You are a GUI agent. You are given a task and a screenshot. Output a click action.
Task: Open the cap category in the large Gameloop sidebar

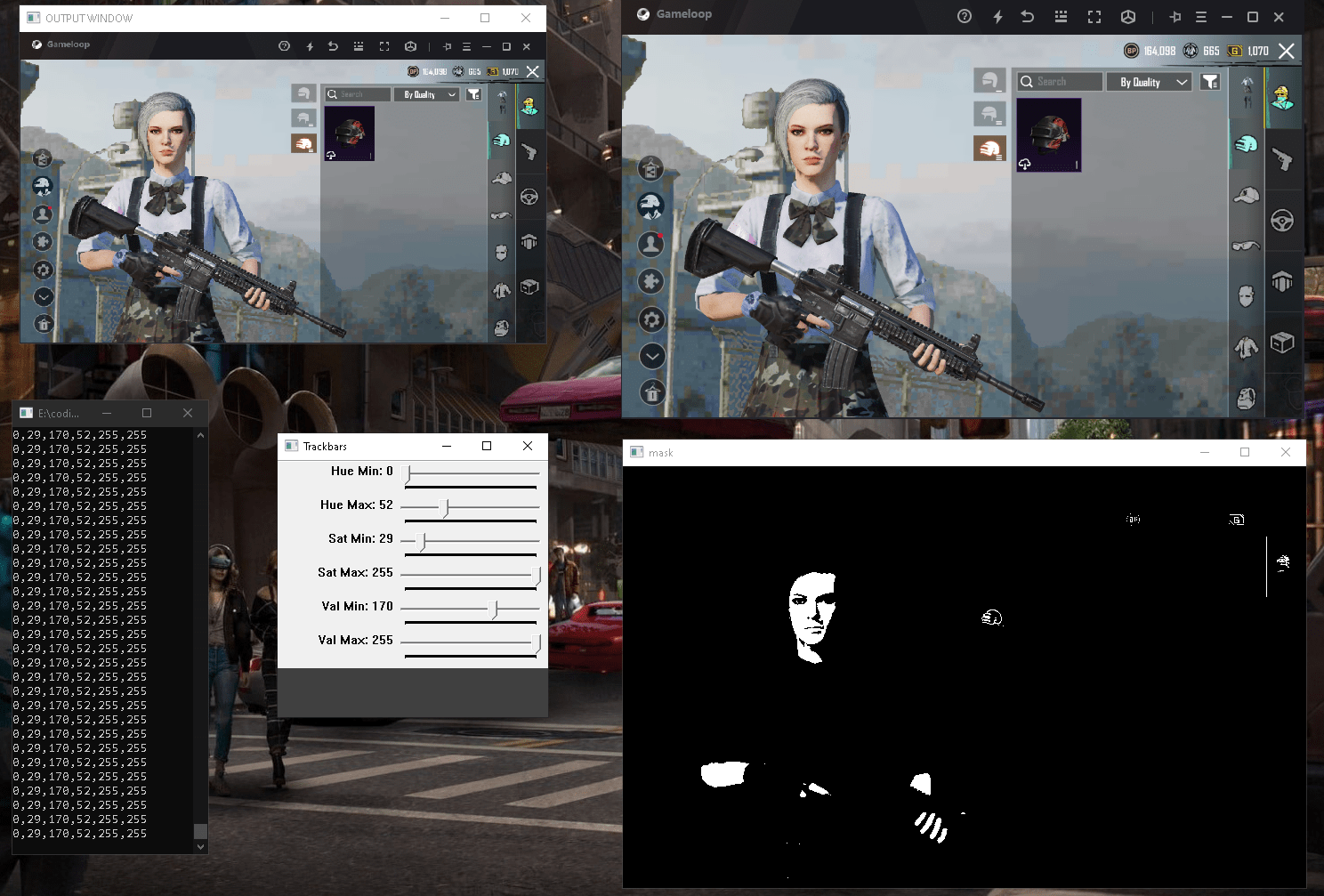1247,194
